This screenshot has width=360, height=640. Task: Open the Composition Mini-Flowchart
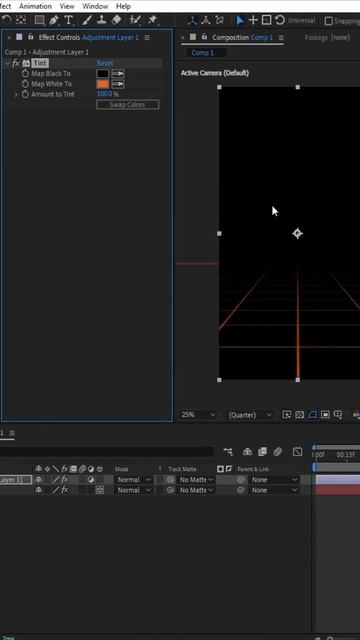pos(228,451)
